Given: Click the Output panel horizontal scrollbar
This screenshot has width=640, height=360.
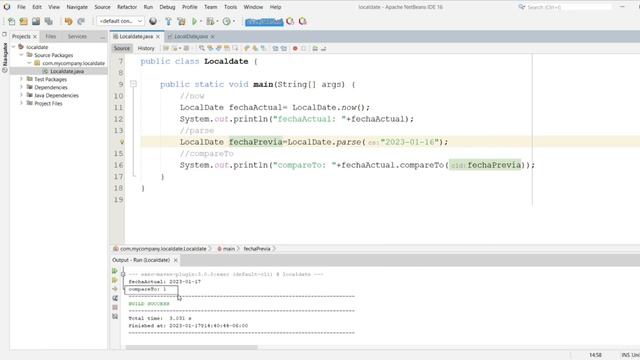Looking at the screenshot, I should click(x=191, y=347).
